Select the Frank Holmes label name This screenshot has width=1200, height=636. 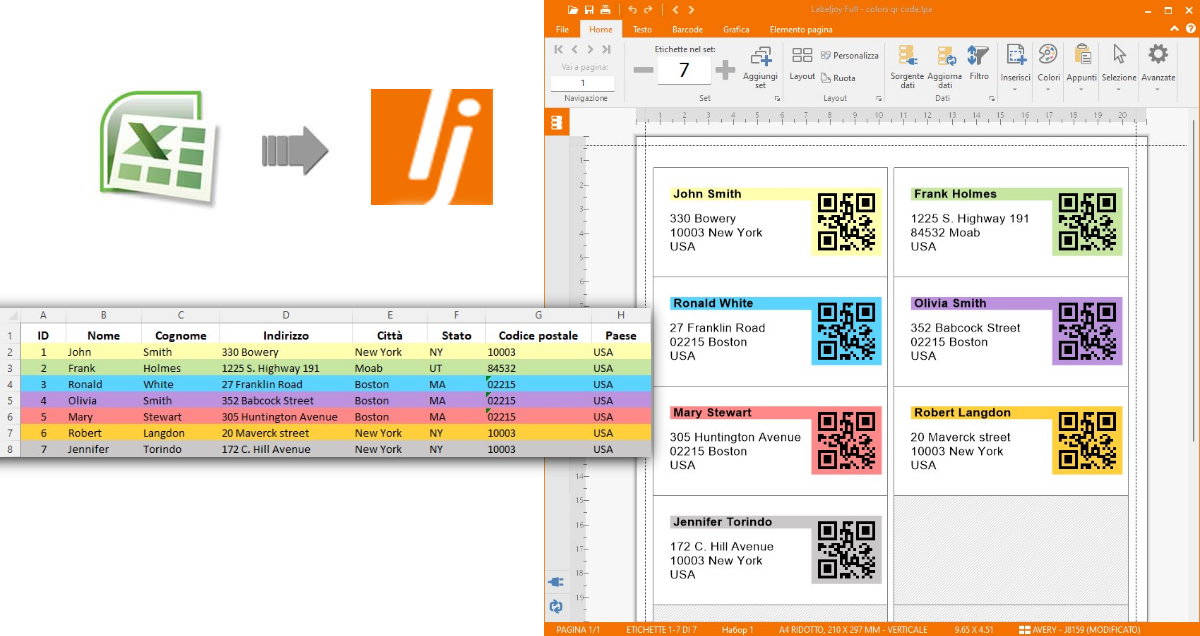click(954, 194)
